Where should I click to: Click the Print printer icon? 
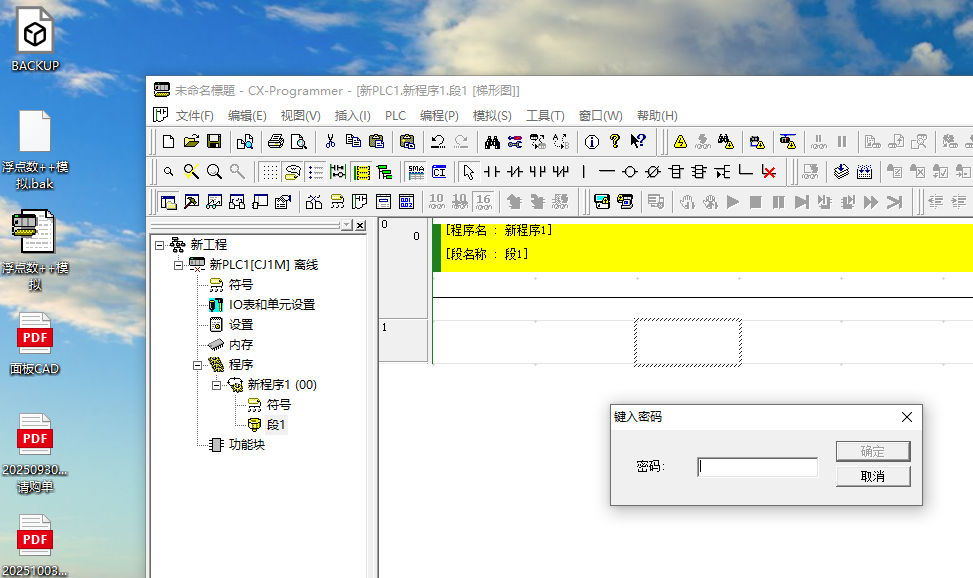click(275, 142)
